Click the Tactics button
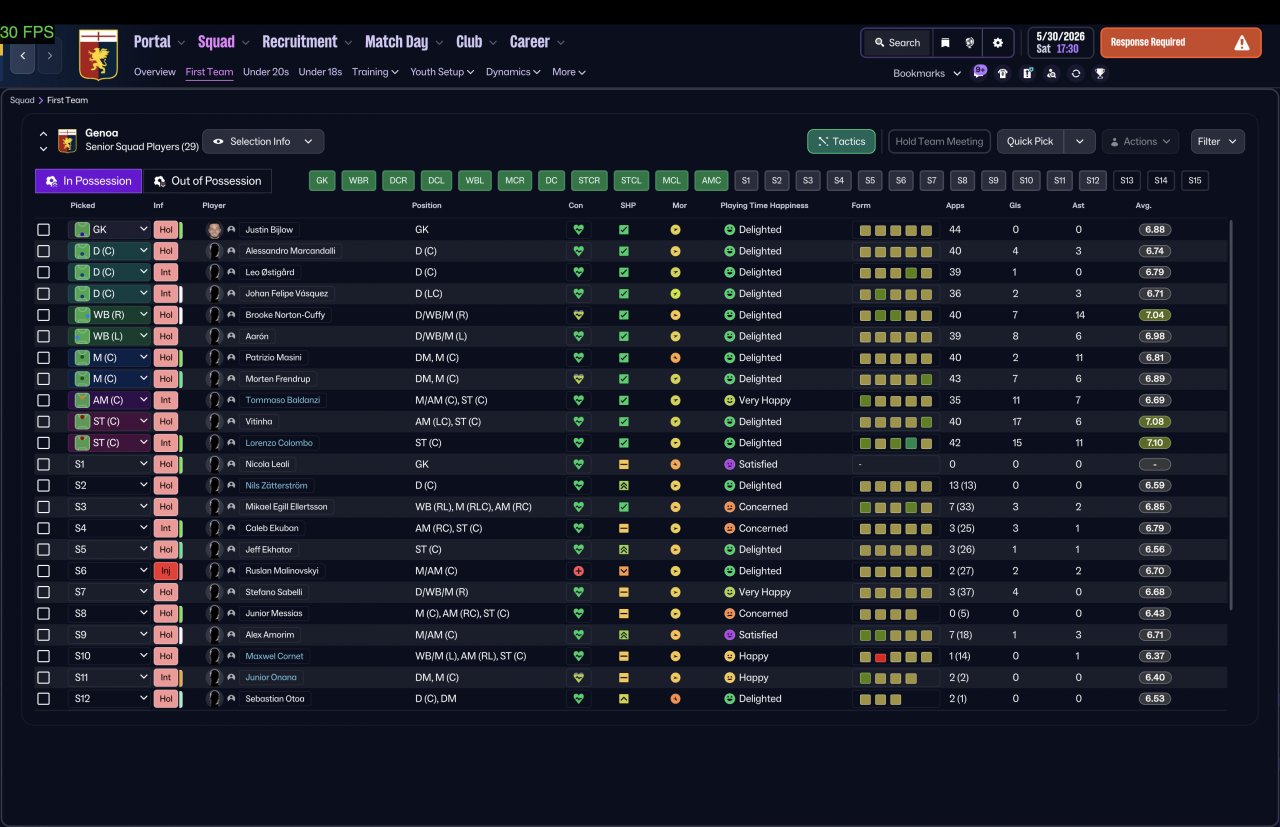Screen dimensions: 1280x827 coord(841,141)
